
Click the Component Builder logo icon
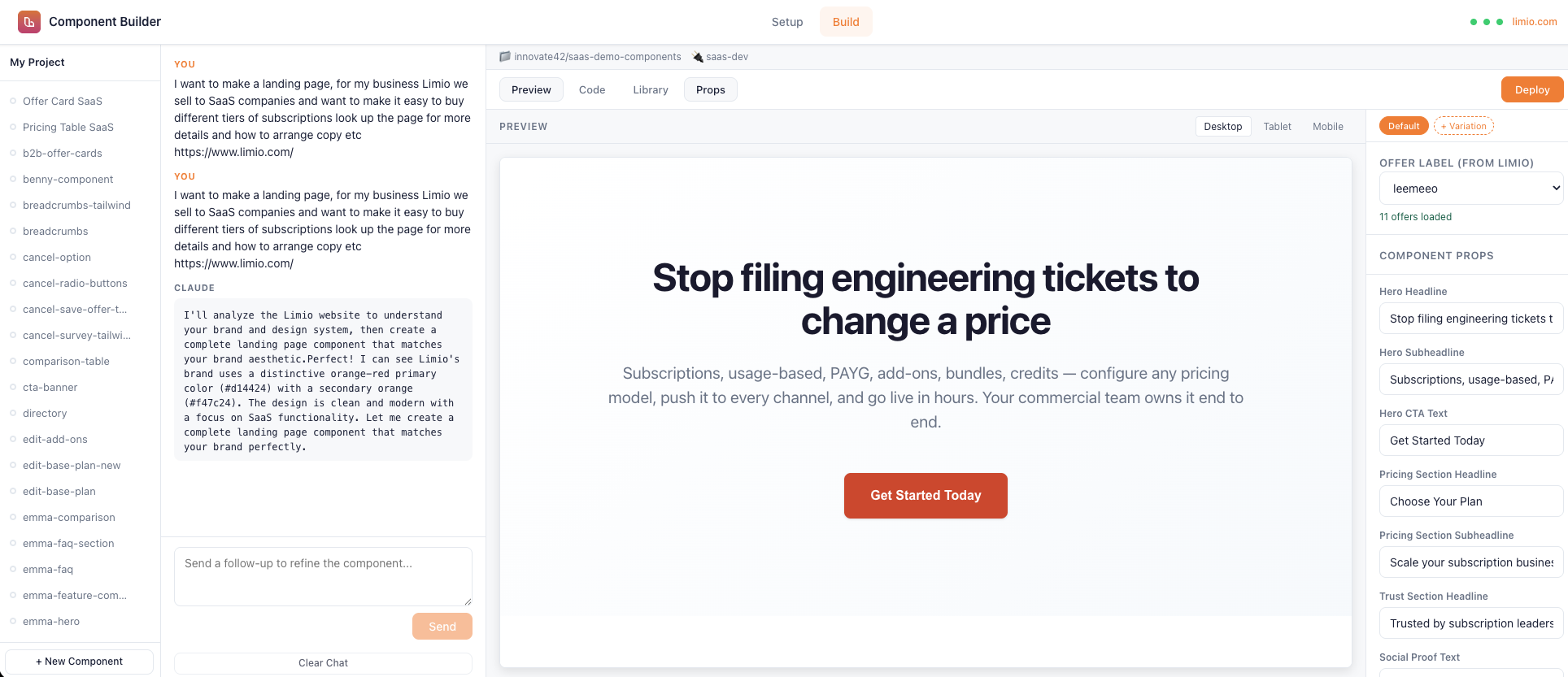coord(29,22)
